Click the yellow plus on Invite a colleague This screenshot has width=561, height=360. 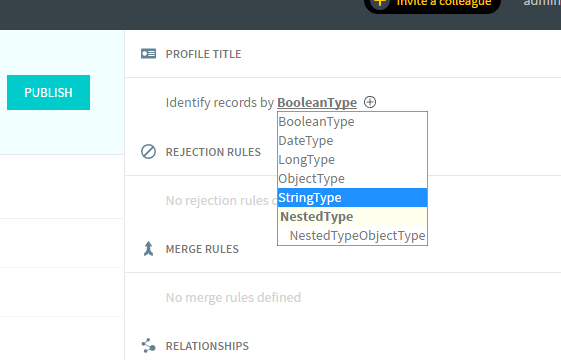(x=380, y=3)
